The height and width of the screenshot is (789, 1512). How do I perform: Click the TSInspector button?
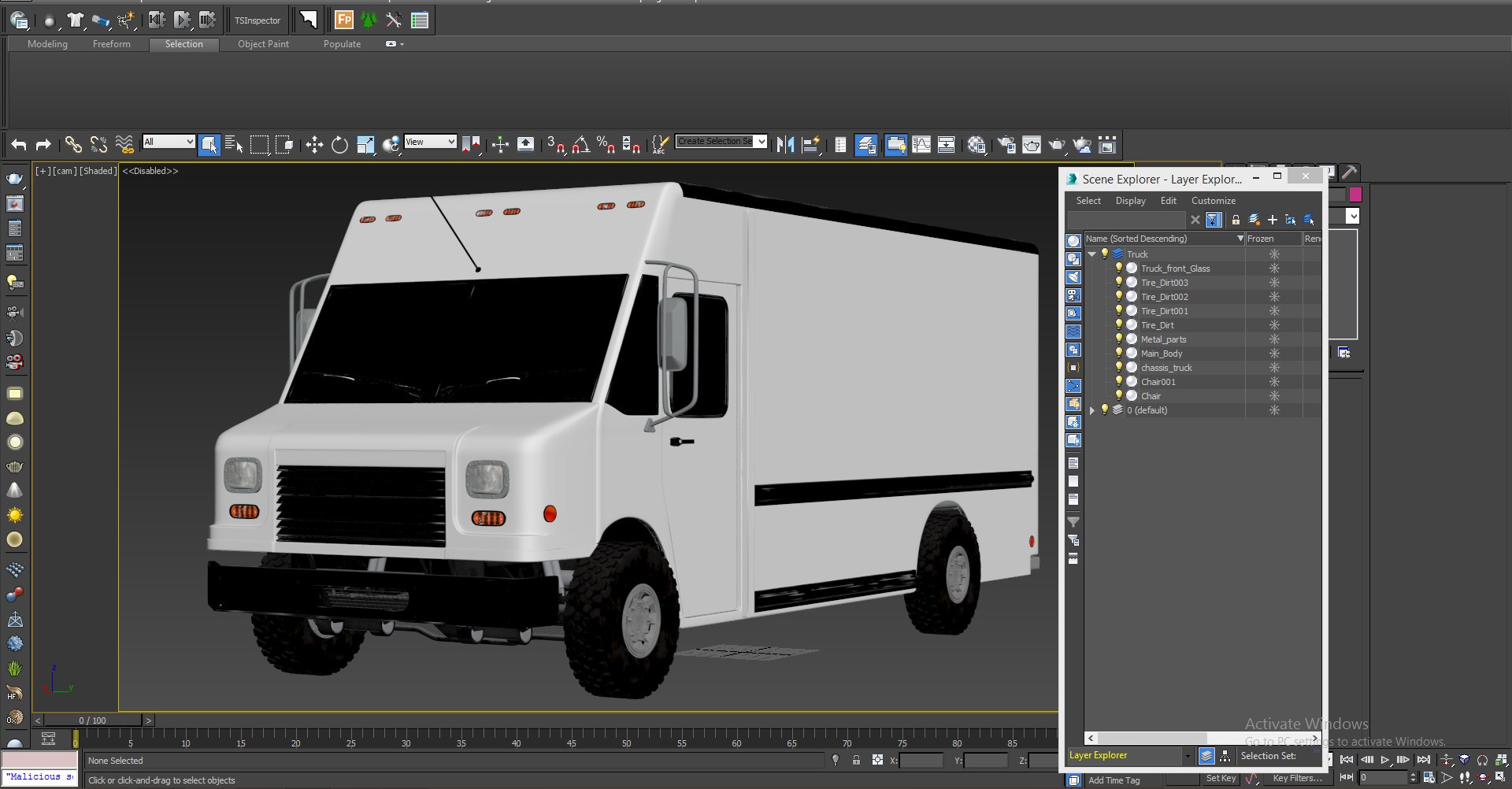[258, 20]
